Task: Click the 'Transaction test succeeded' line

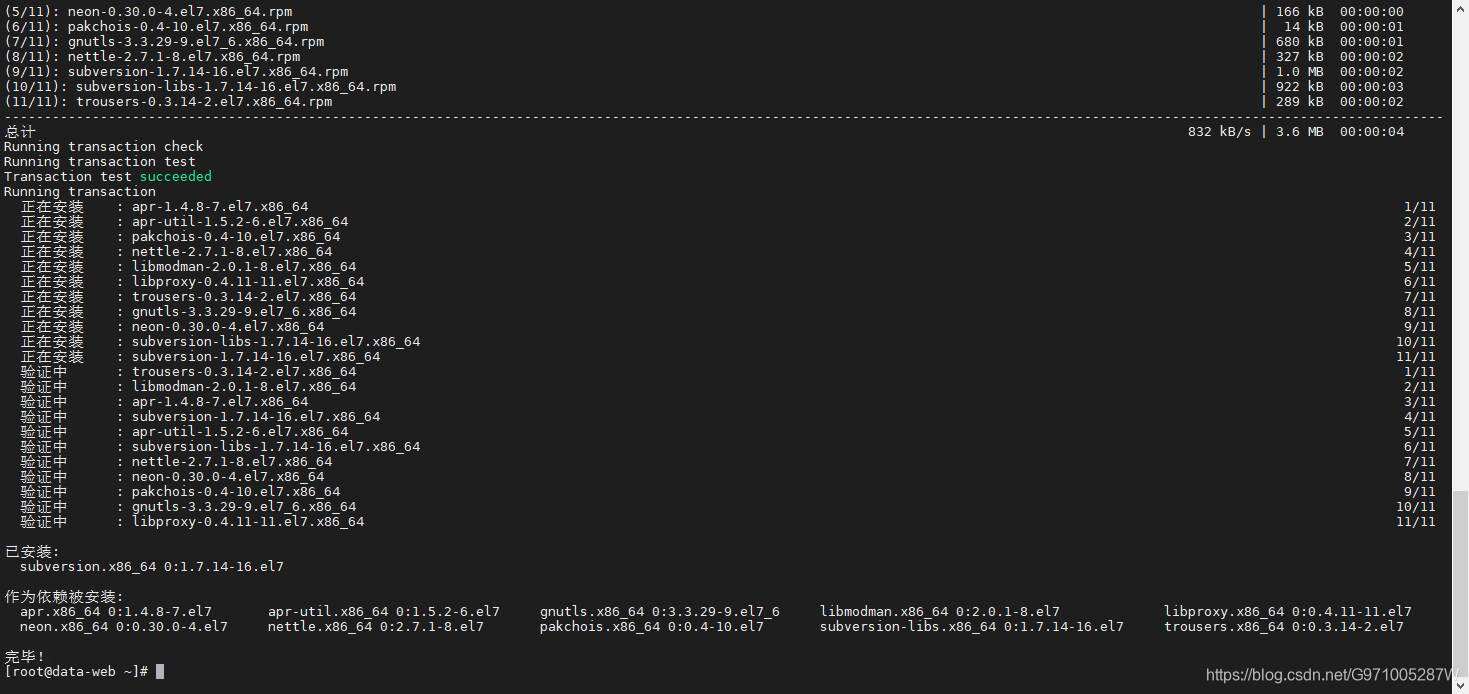Action: [x=110, y=176]
